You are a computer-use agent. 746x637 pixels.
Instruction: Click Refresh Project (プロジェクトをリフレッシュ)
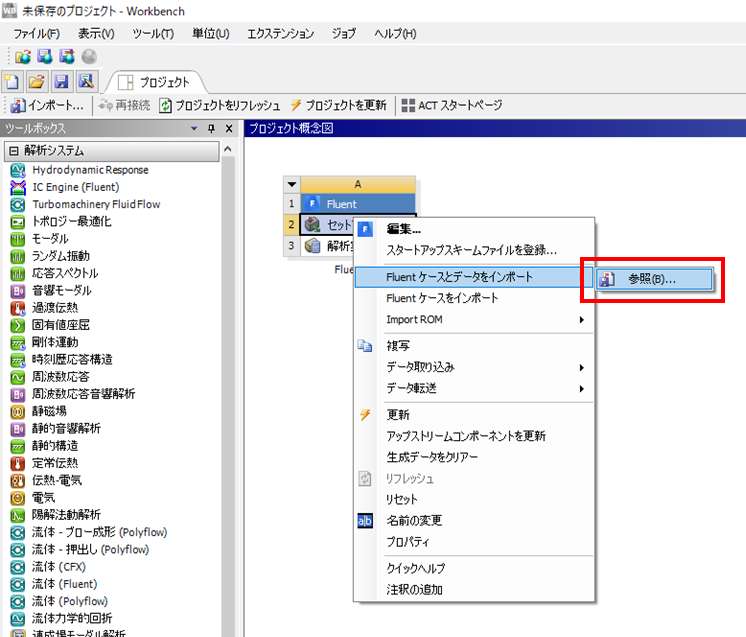(219, 105)
